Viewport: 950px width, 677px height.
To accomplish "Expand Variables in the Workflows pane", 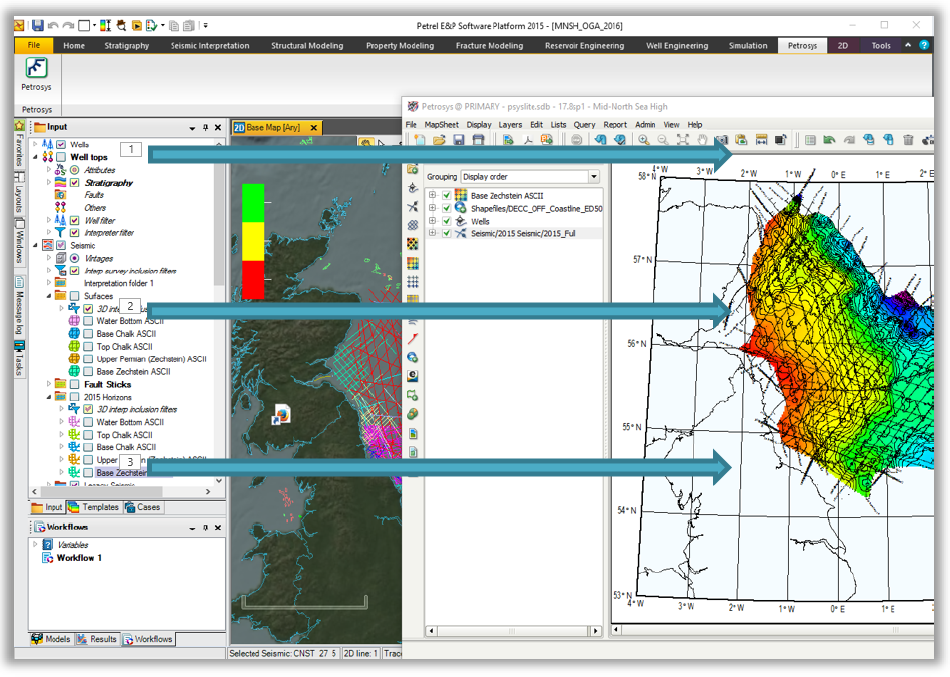I will point(35,544).
